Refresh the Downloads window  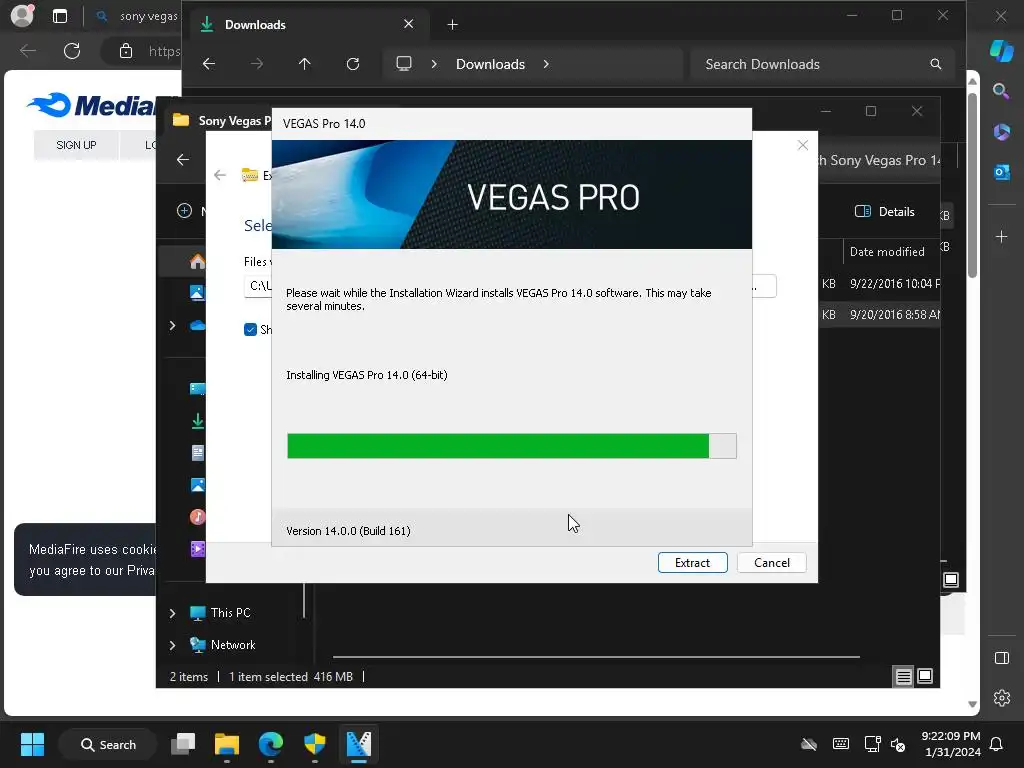353,64
